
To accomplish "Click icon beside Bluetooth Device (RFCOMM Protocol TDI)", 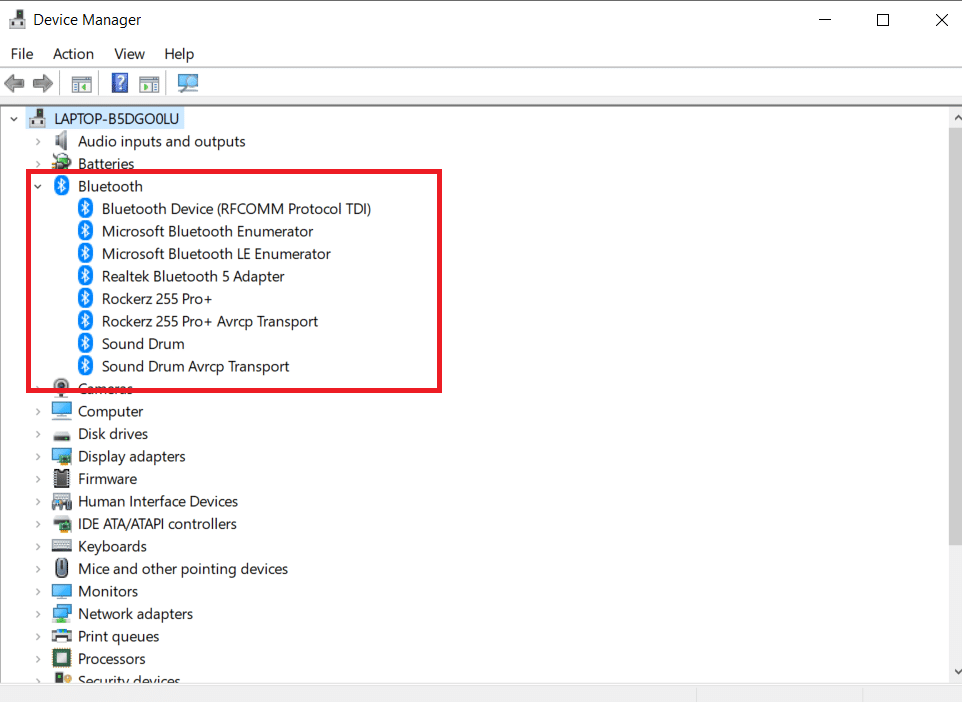I will click(85, 208).
